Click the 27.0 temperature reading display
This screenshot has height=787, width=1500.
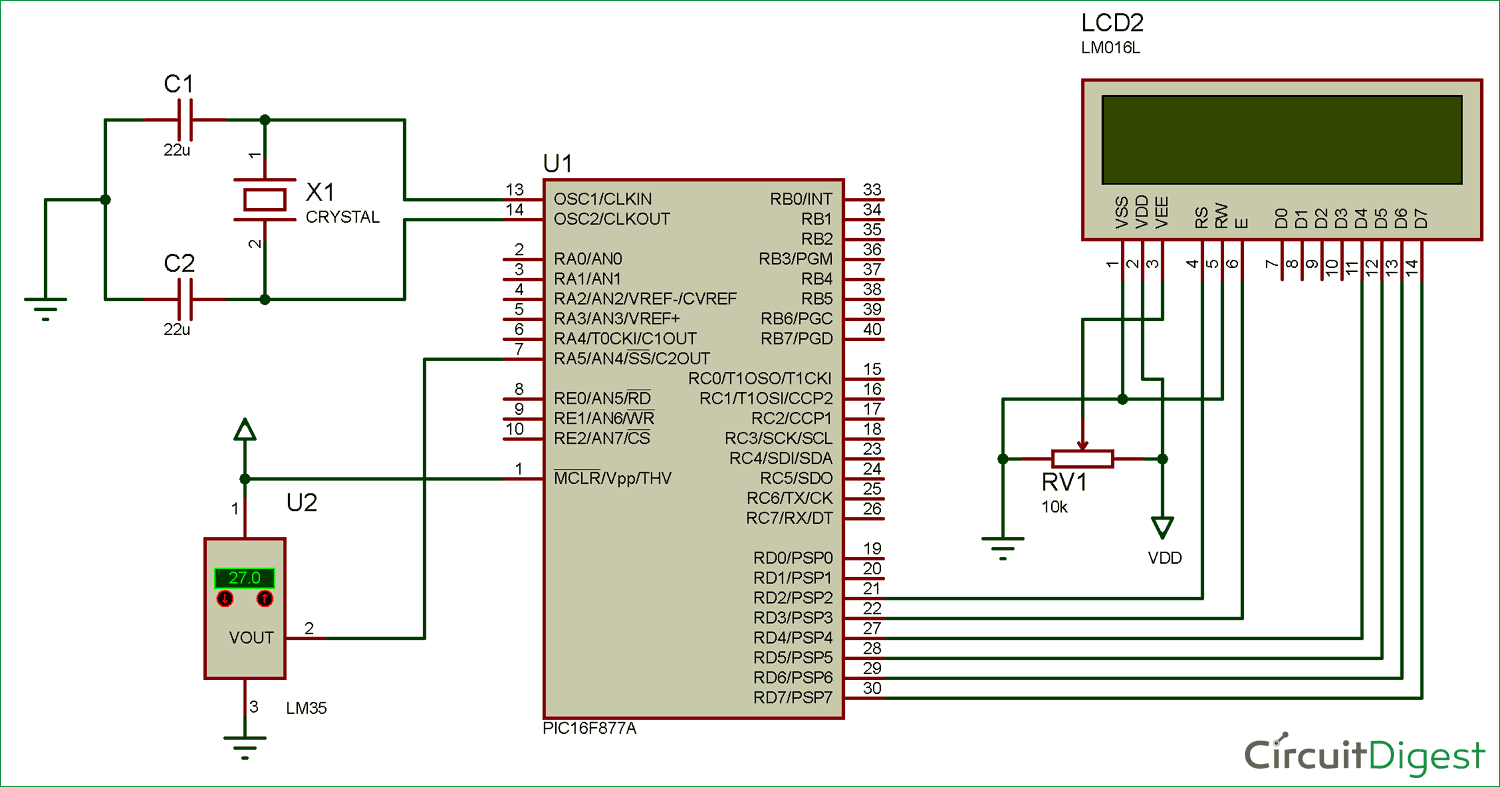point(245,578)
